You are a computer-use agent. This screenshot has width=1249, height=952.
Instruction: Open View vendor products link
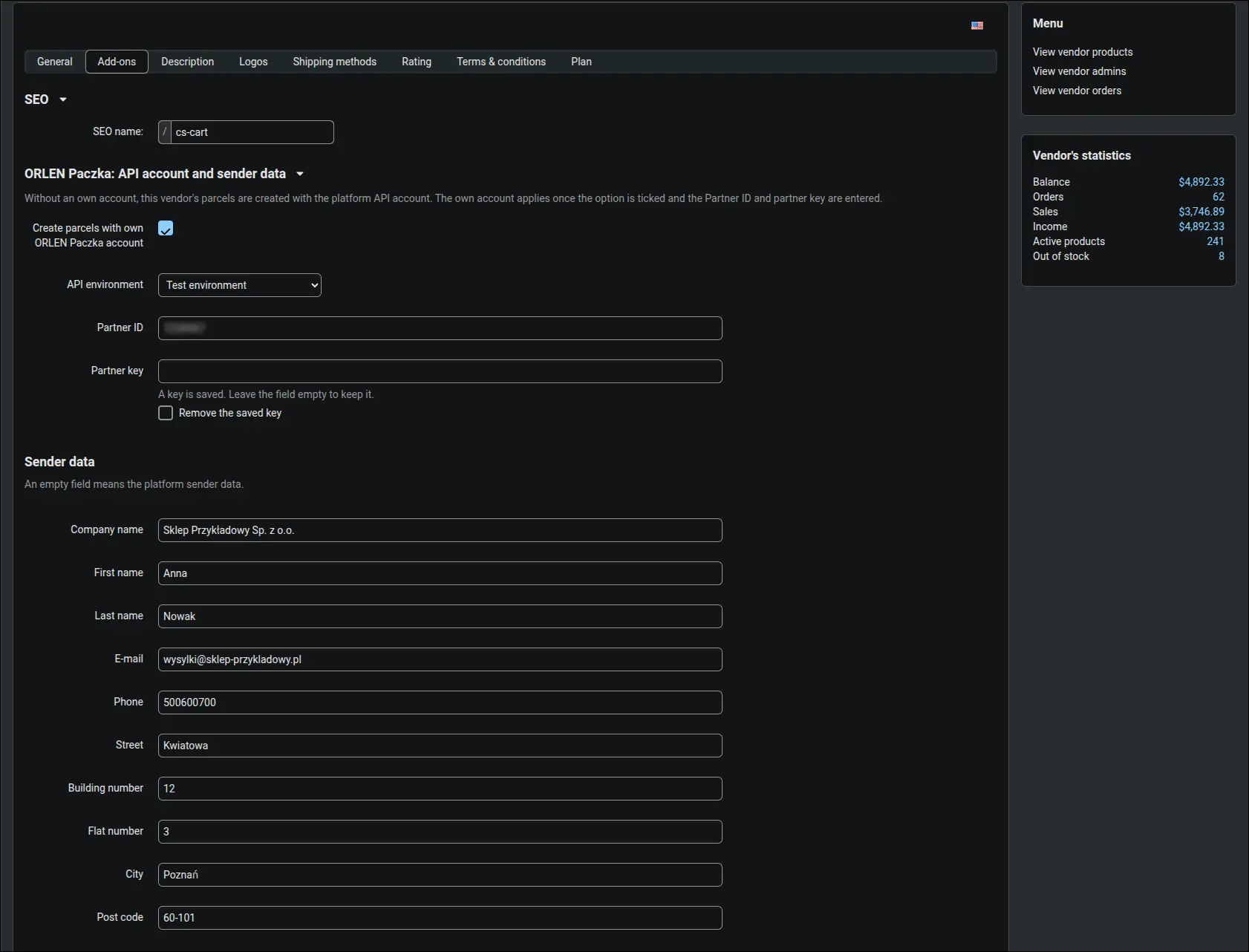click(x=1083, y=52)
